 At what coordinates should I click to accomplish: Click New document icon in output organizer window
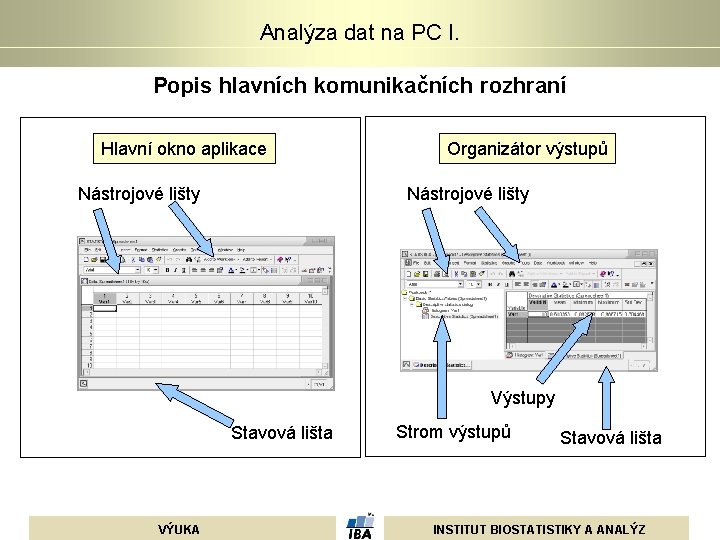coord(409,274)
